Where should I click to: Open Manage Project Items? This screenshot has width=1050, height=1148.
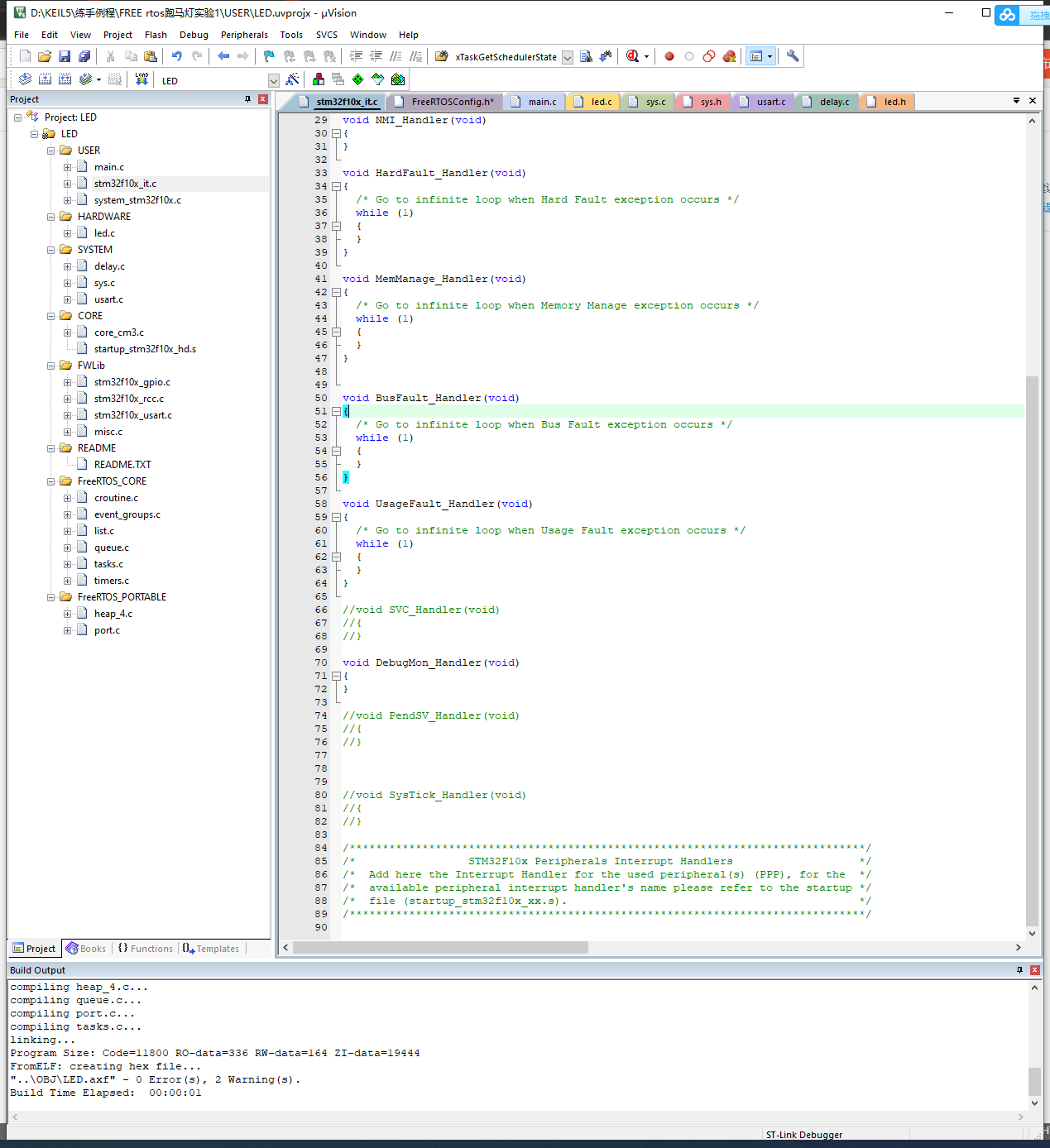[338, 79]
